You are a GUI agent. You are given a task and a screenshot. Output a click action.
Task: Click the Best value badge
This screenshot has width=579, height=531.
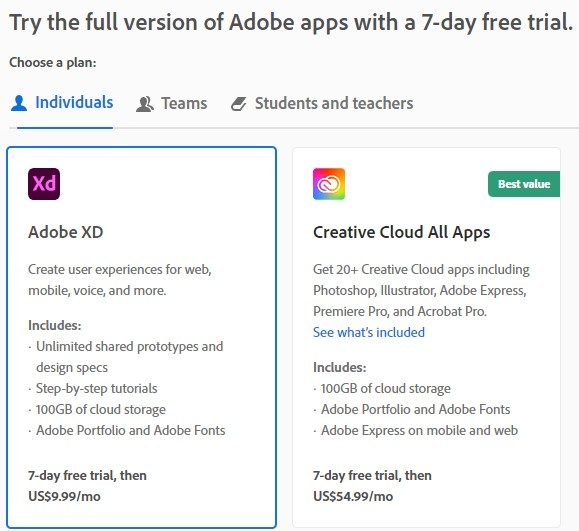(x=524, y=184)
